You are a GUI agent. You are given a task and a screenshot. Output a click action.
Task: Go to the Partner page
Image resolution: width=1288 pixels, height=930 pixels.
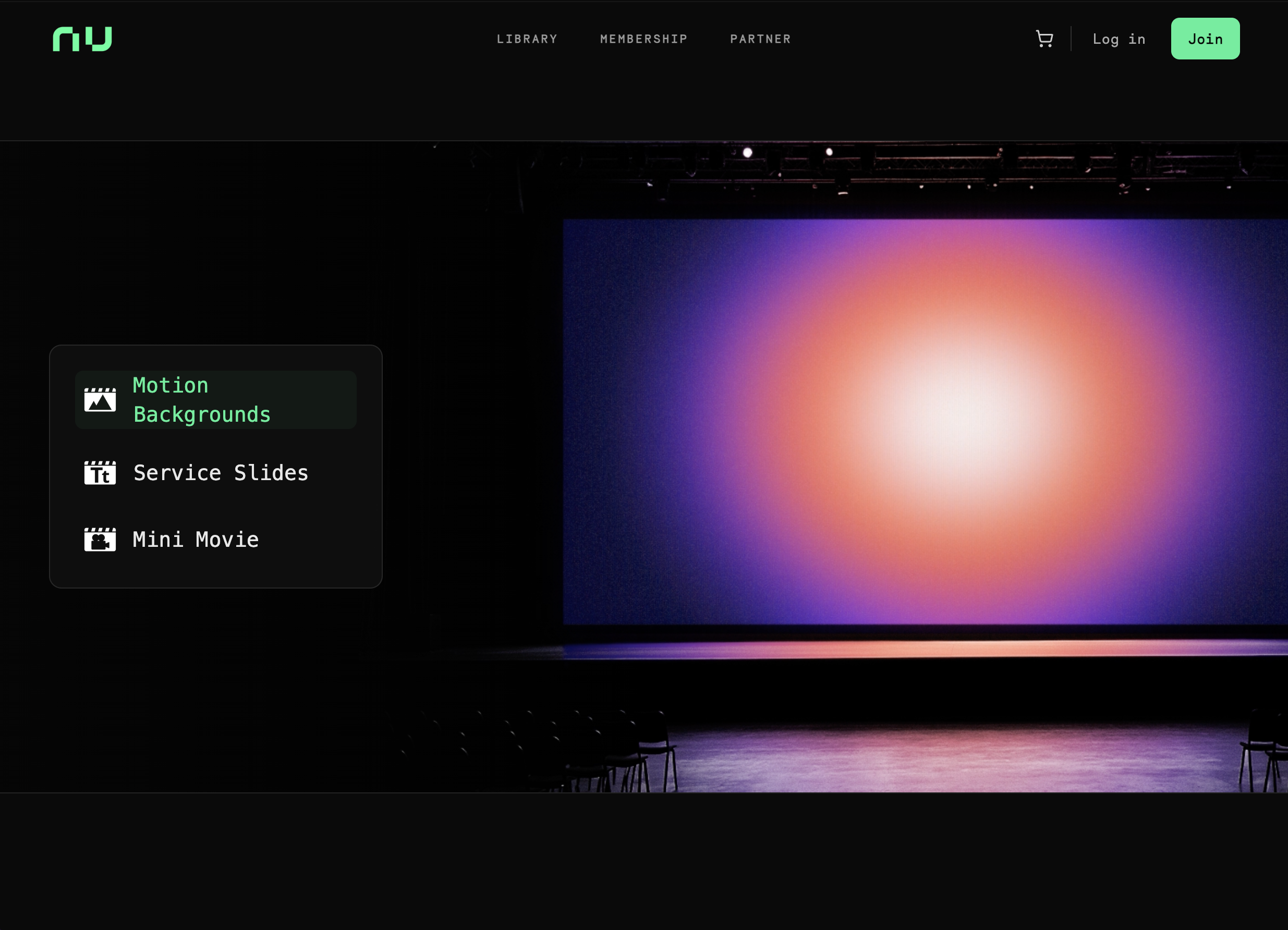pyautogui.click(x=760, y=39)
